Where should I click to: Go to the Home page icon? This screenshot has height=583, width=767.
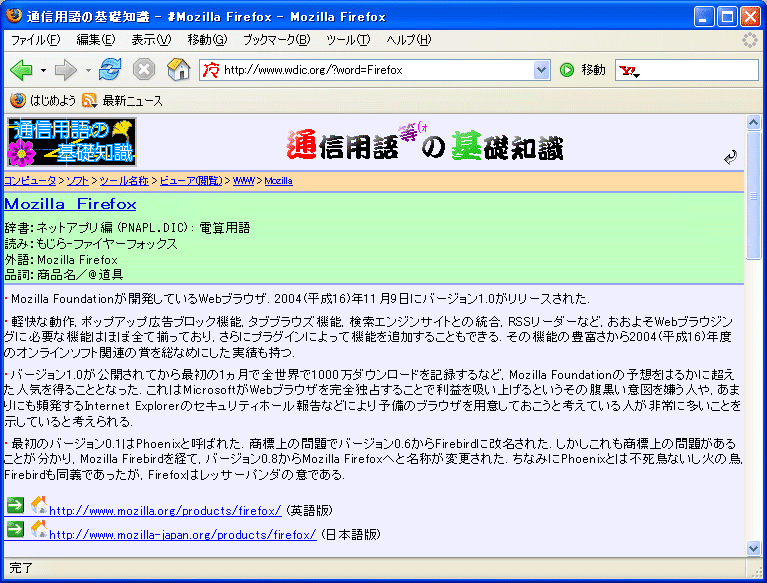(x=179, y=69)
